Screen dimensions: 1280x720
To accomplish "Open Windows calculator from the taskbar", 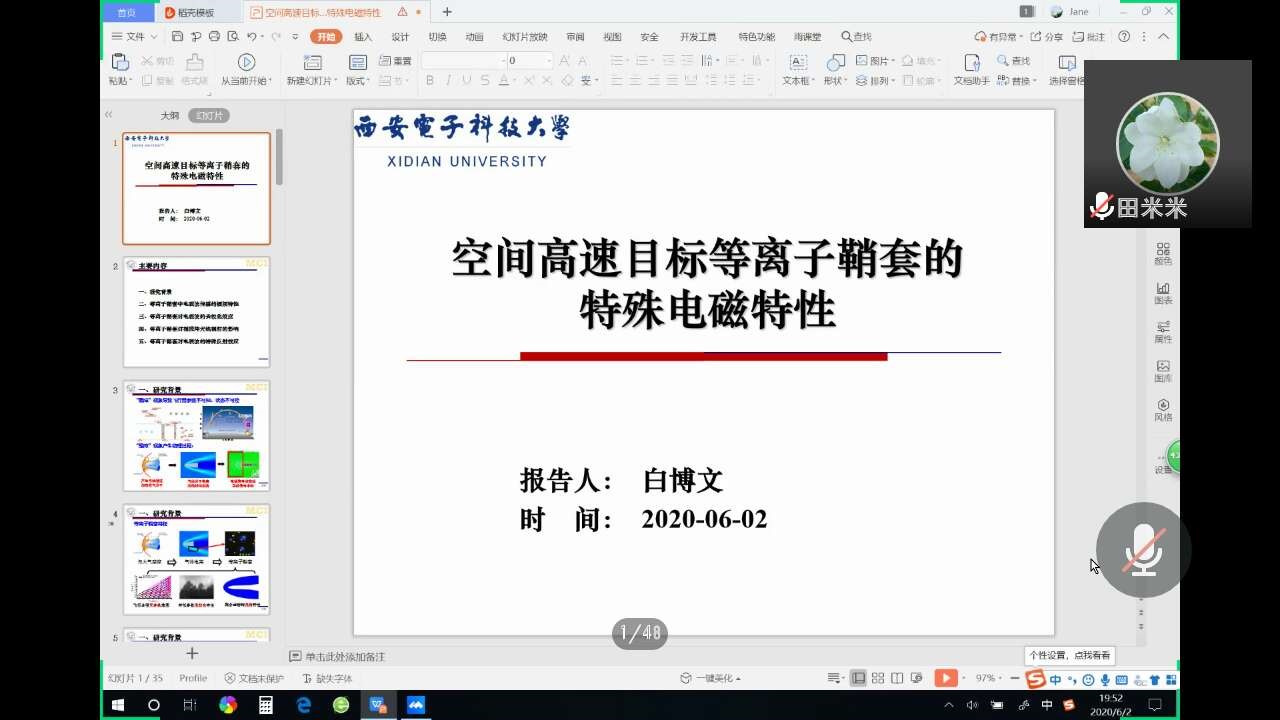I will [x=266, y=705].
